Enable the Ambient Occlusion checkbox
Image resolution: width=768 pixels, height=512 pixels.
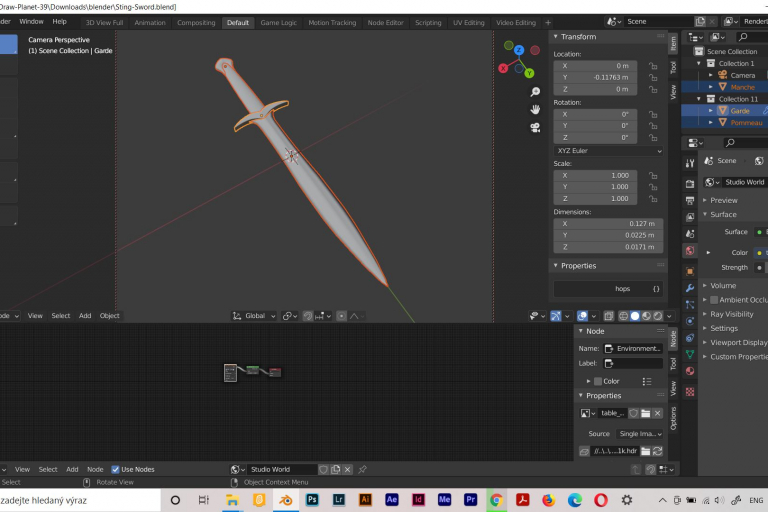click(x=714, y=300)
